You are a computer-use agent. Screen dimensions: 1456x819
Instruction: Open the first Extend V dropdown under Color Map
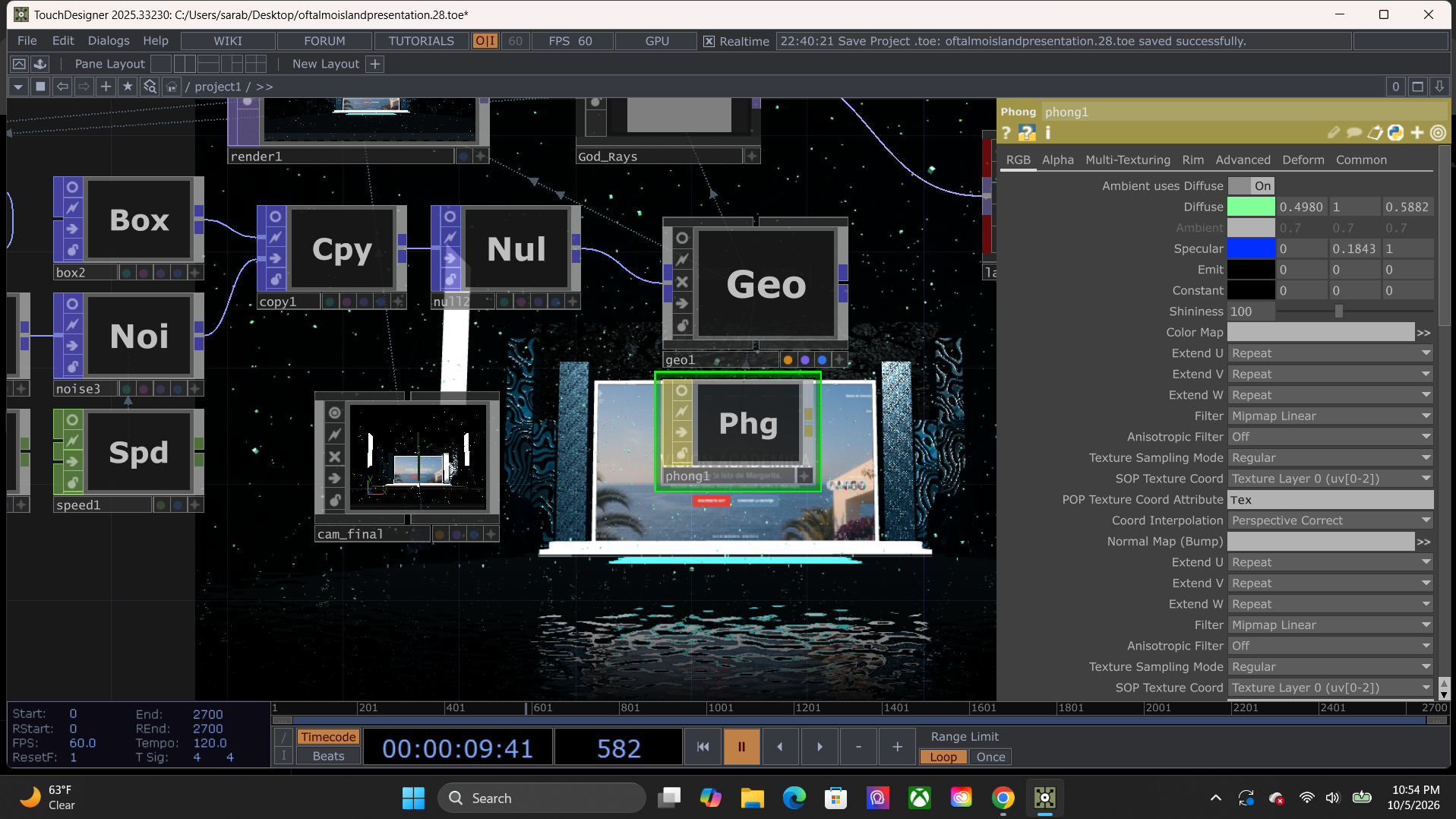pos(1330,374)
